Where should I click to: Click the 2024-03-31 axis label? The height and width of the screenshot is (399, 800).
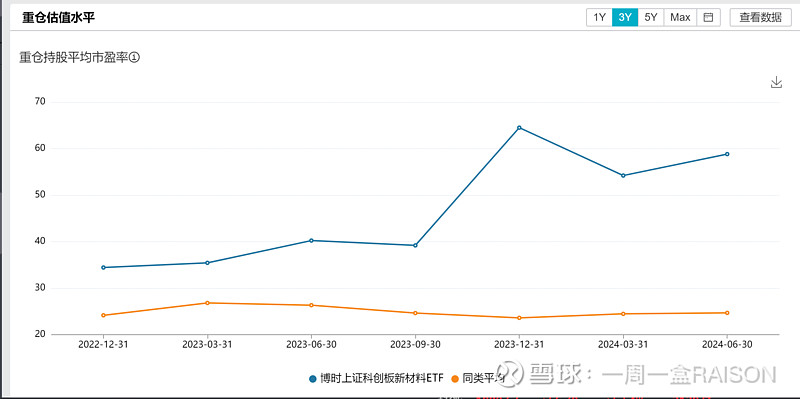[623, 344]
